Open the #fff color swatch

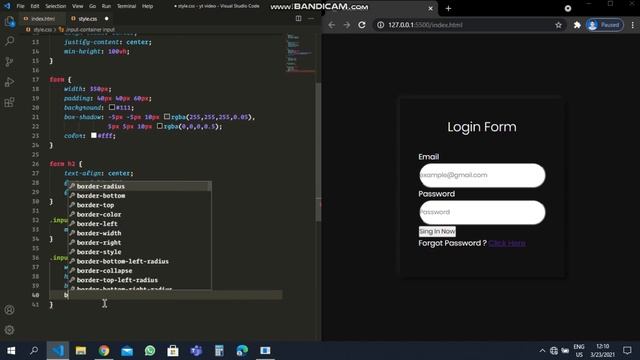(94, 135)
